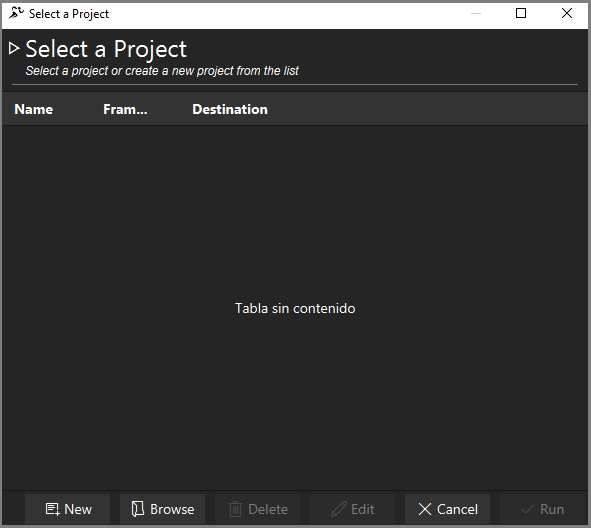The image size is (591, 528).
Task: Click the triangle beside Select a Project heading
Action: [x=14, y=48]
